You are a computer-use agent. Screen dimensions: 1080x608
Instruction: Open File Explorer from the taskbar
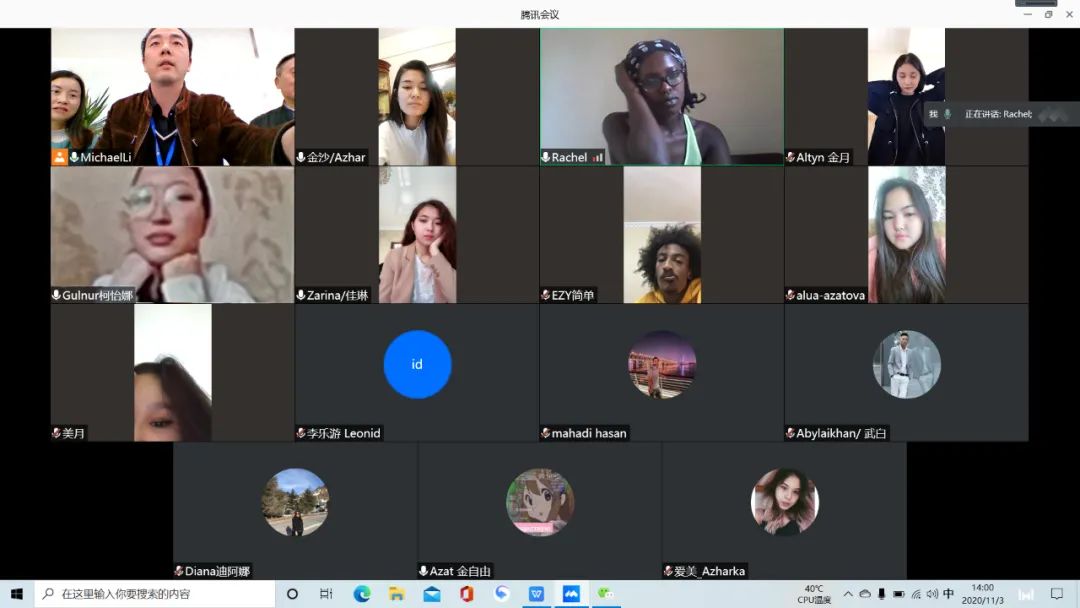[397, 594]
